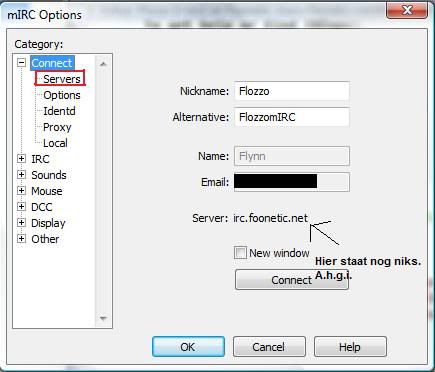Select the Sounds category label
Viewport: 435px width, 372px height.
click(49, 175)
